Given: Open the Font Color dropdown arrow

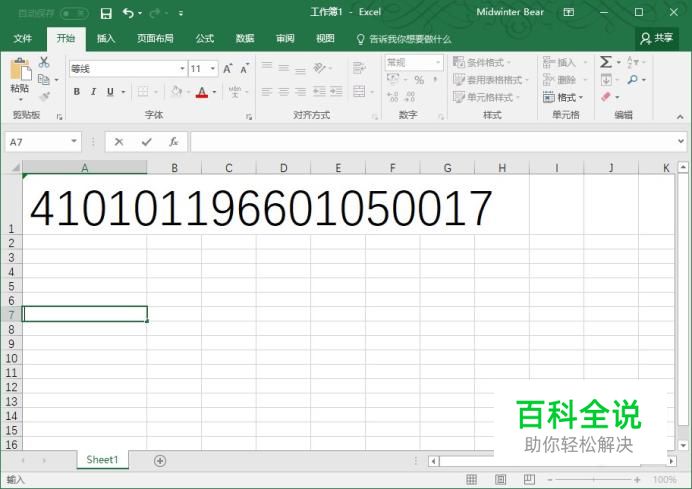Looking at the screenshot, I should click(x=214, y=92).
